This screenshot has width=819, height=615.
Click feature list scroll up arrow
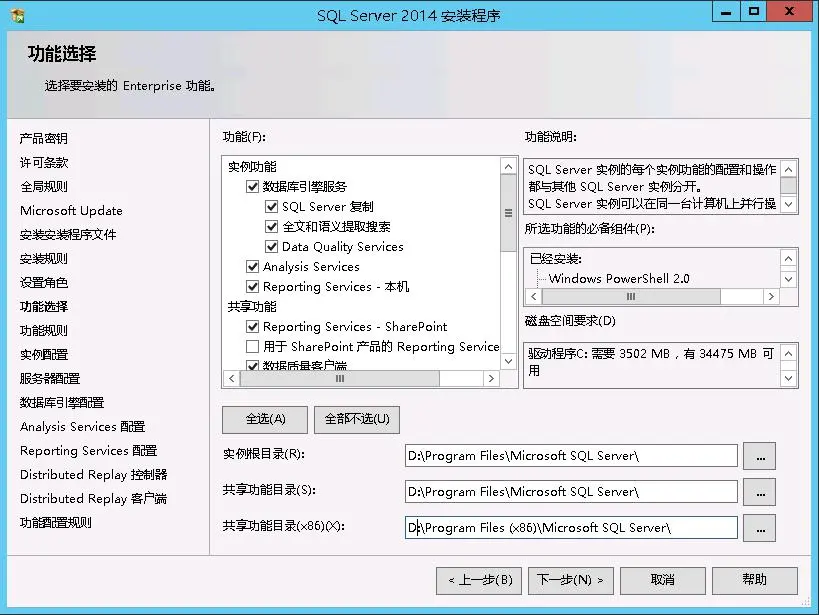coord(508,167)
